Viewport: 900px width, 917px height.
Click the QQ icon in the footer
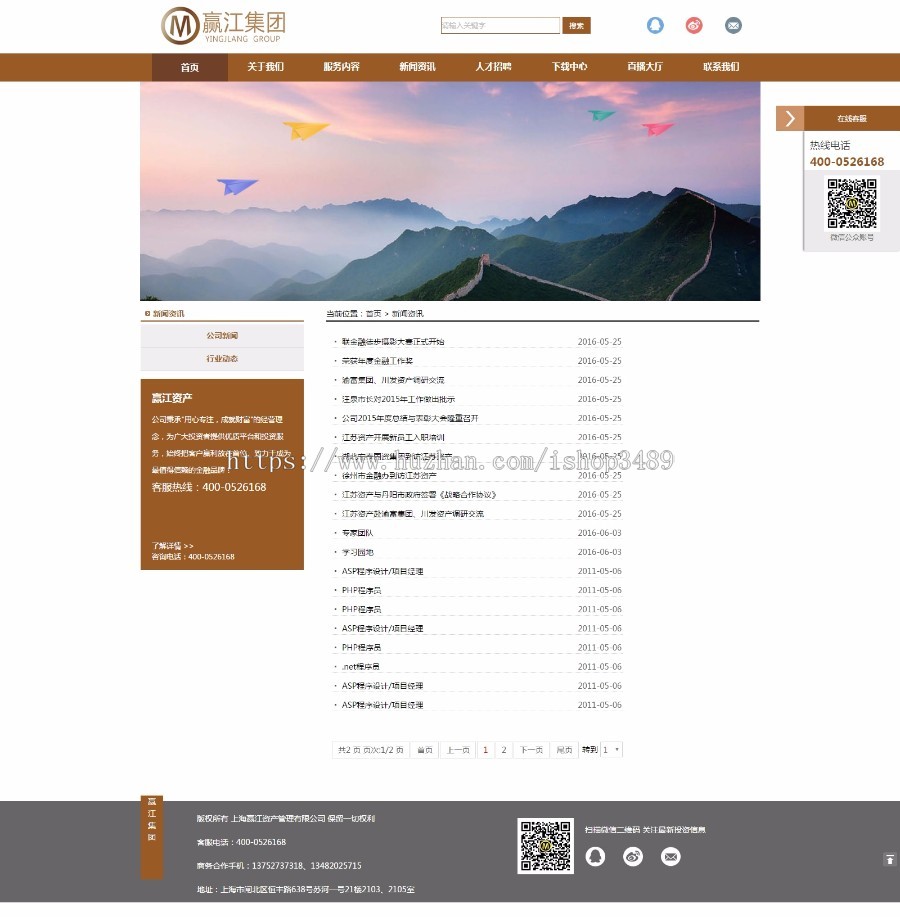point(595,857)
